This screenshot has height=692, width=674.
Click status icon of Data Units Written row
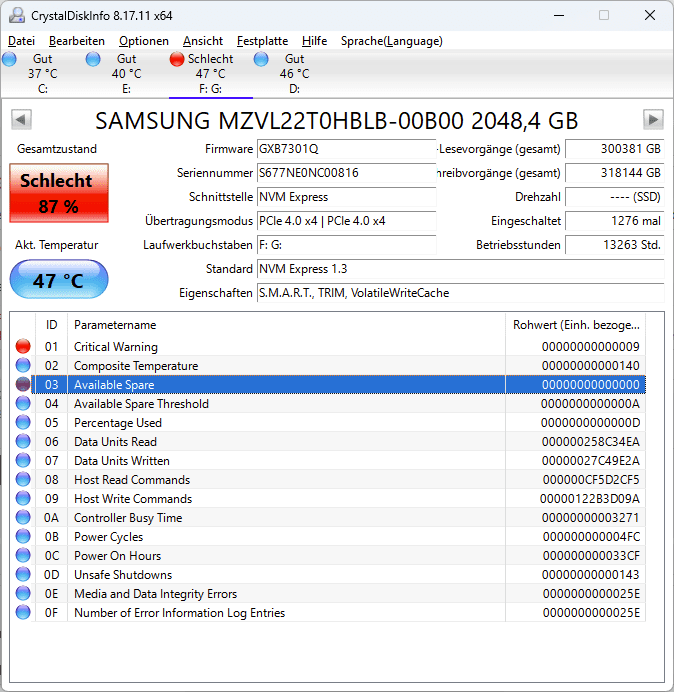coord(23,460)
